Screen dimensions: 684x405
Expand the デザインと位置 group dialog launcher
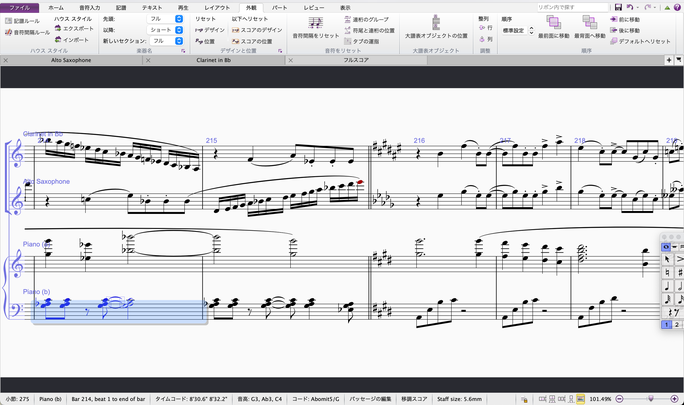pos(280,51)
